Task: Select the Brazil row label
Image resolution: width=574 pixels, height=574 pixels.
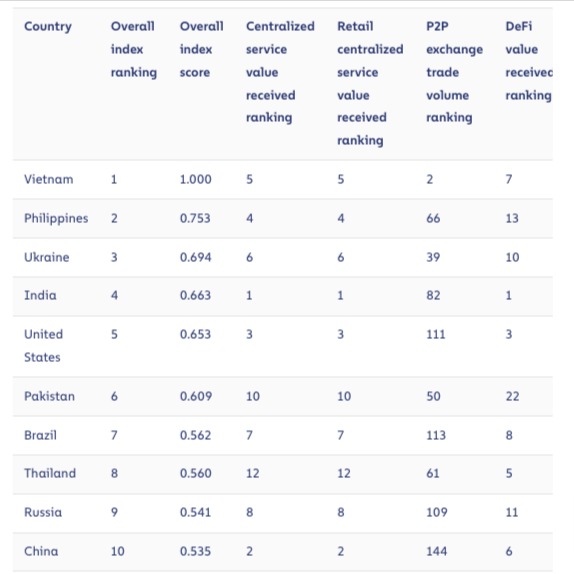Action: pyautogui.click(x=40, y=435)
